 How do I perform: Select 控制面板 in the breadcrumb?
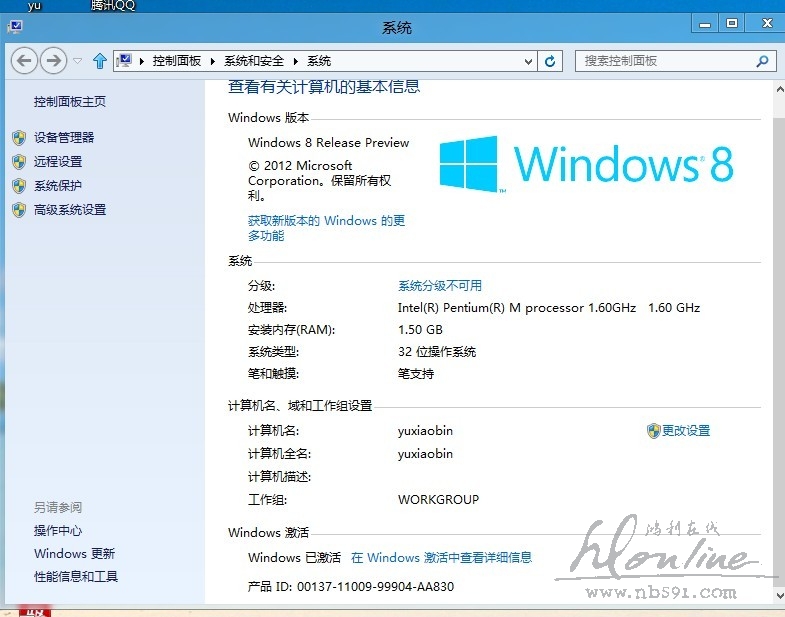pos(177,61)
